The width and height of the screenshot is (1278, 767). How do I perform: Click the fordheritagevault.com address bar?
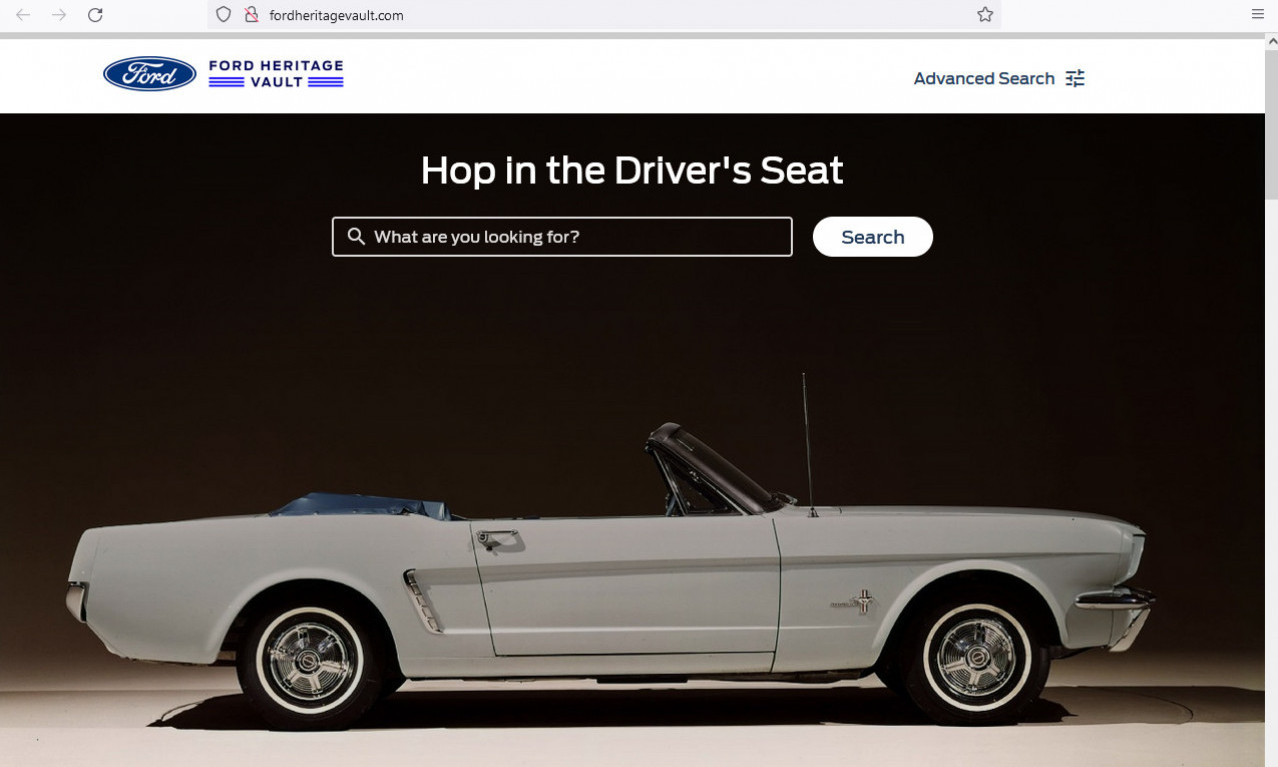tap(604, 15)
